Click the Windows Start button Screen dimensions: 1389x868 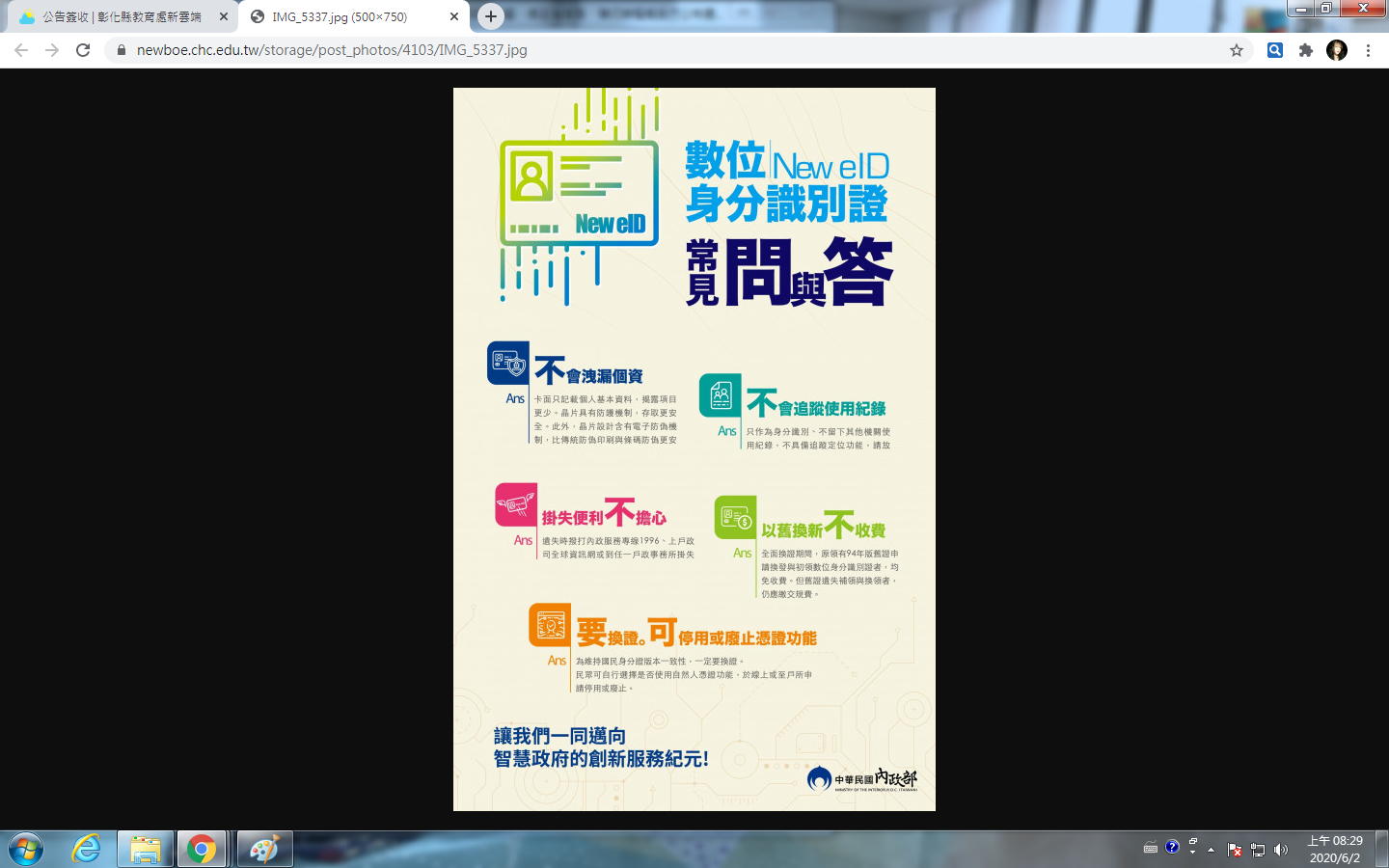(26, 849)
